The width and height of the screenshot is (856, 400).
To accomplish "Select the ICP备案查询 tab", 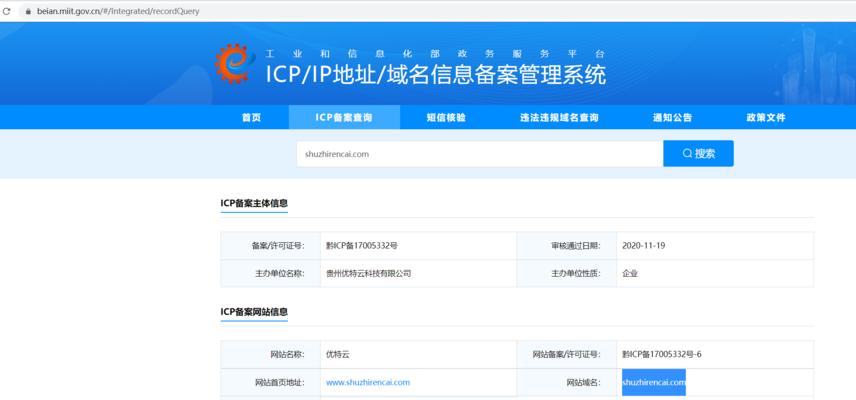I will 344,117.
